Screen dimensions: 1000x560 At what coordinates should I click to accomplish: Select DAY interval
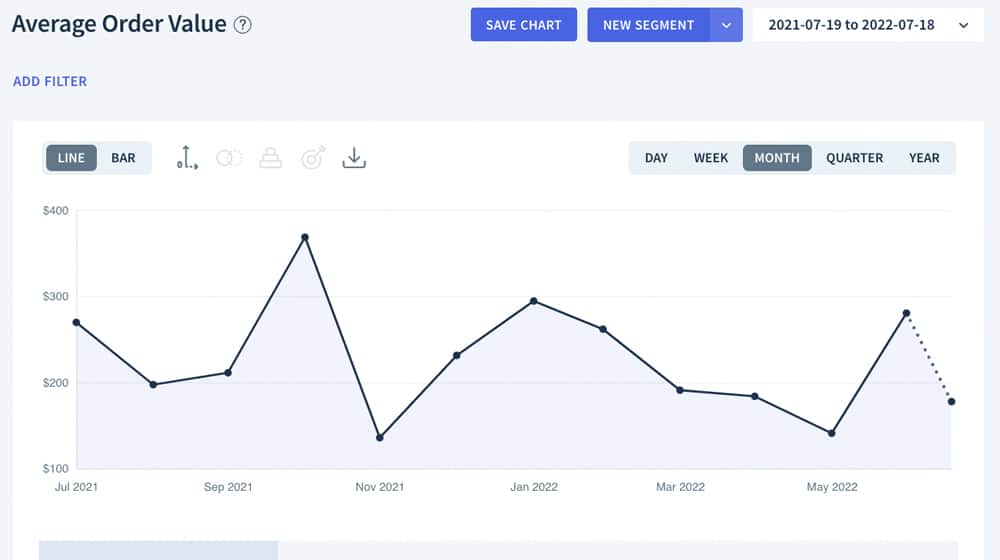tap(656, 158)
